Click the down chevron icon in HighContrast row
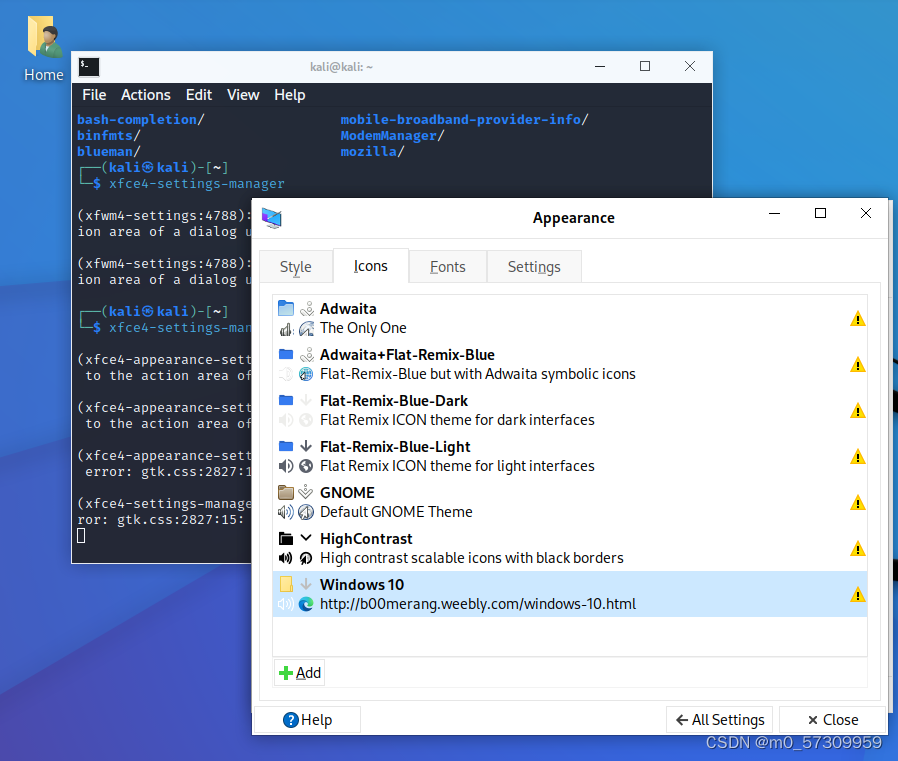This screenshot has width=898, height=761. coord(306,538)
